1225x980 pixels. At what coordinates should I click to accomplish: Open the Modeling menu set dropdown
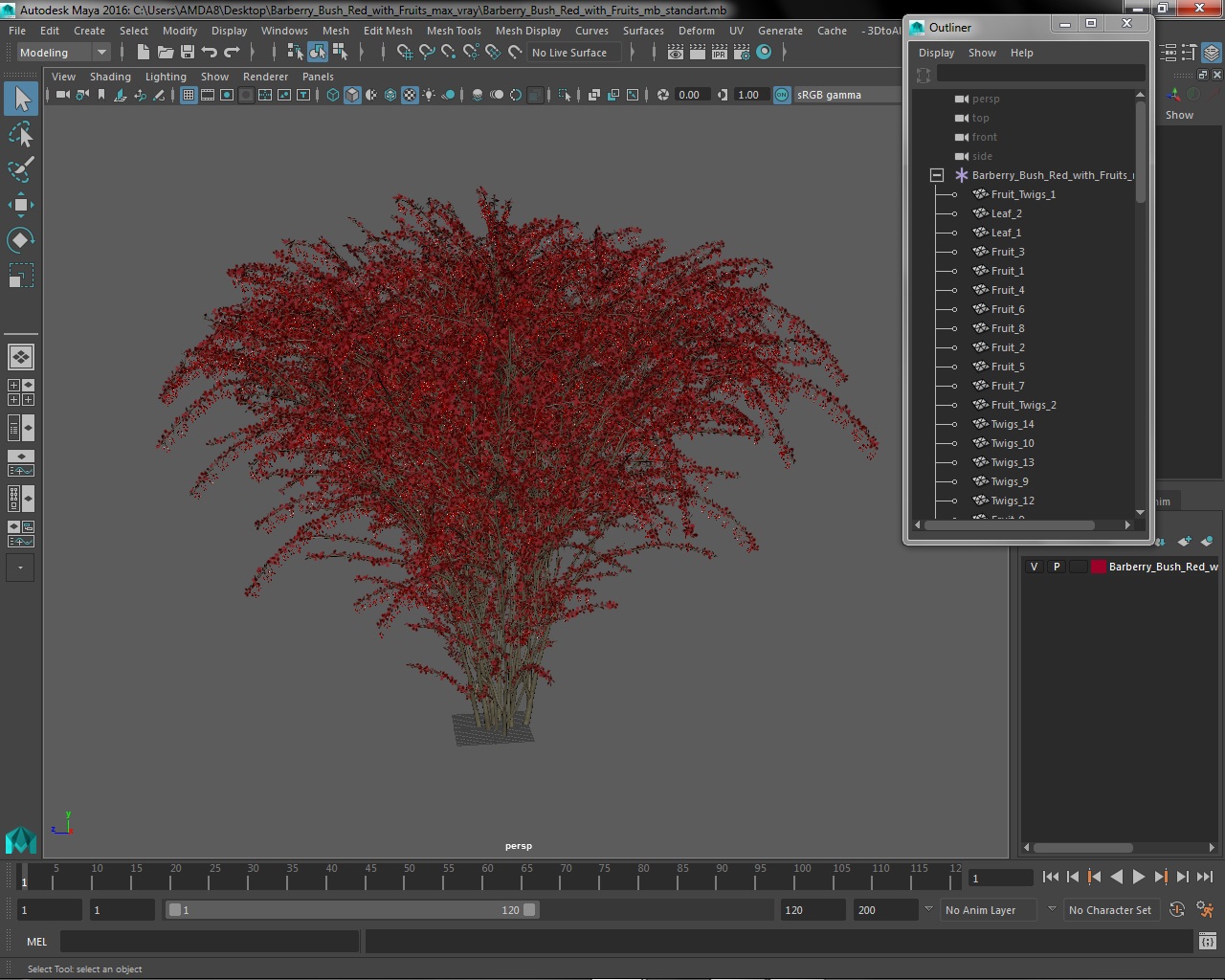click(63, 53)
